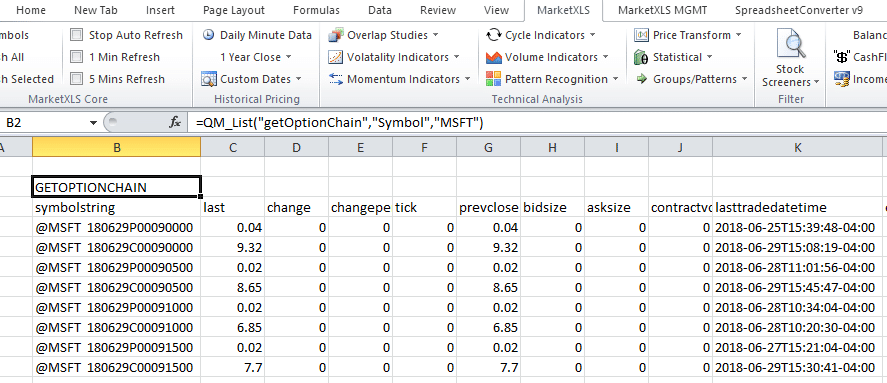
Task: Click the fx insert function icon
Action: pyautogui.click(x=175, y=122)
